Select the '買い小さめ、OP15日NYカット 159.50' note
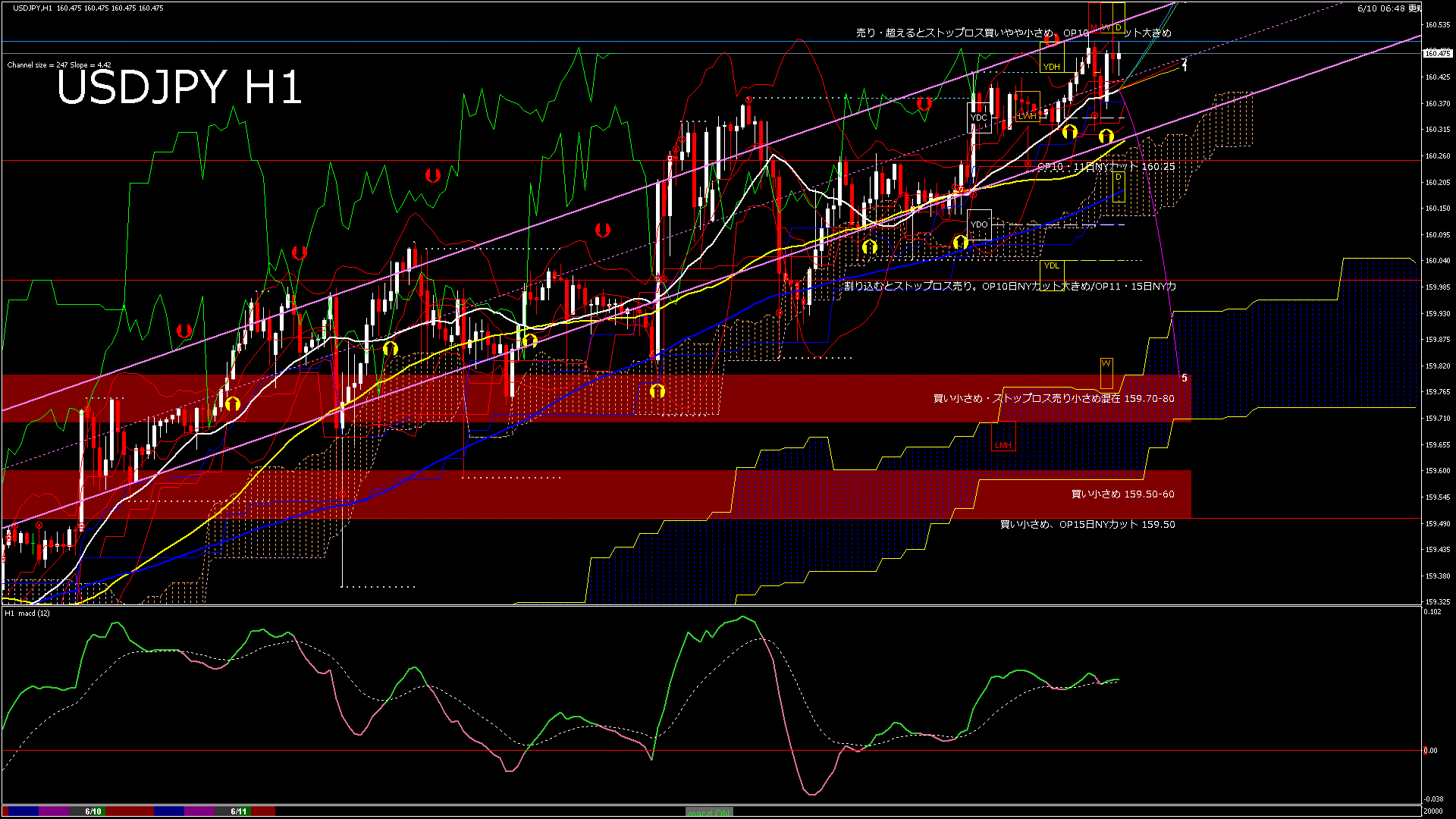 (1087, 524)
